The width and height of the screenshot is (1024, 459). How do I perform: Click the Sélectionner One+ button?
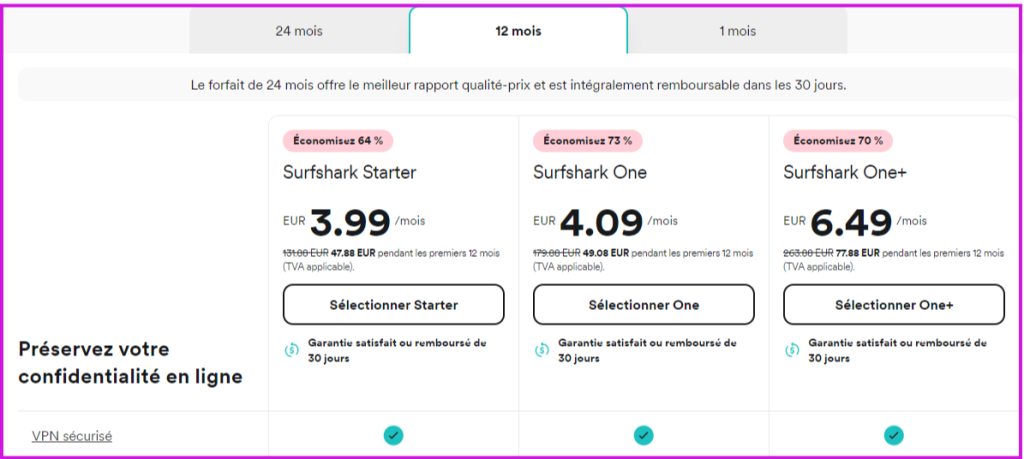click(x=893, y=305)
